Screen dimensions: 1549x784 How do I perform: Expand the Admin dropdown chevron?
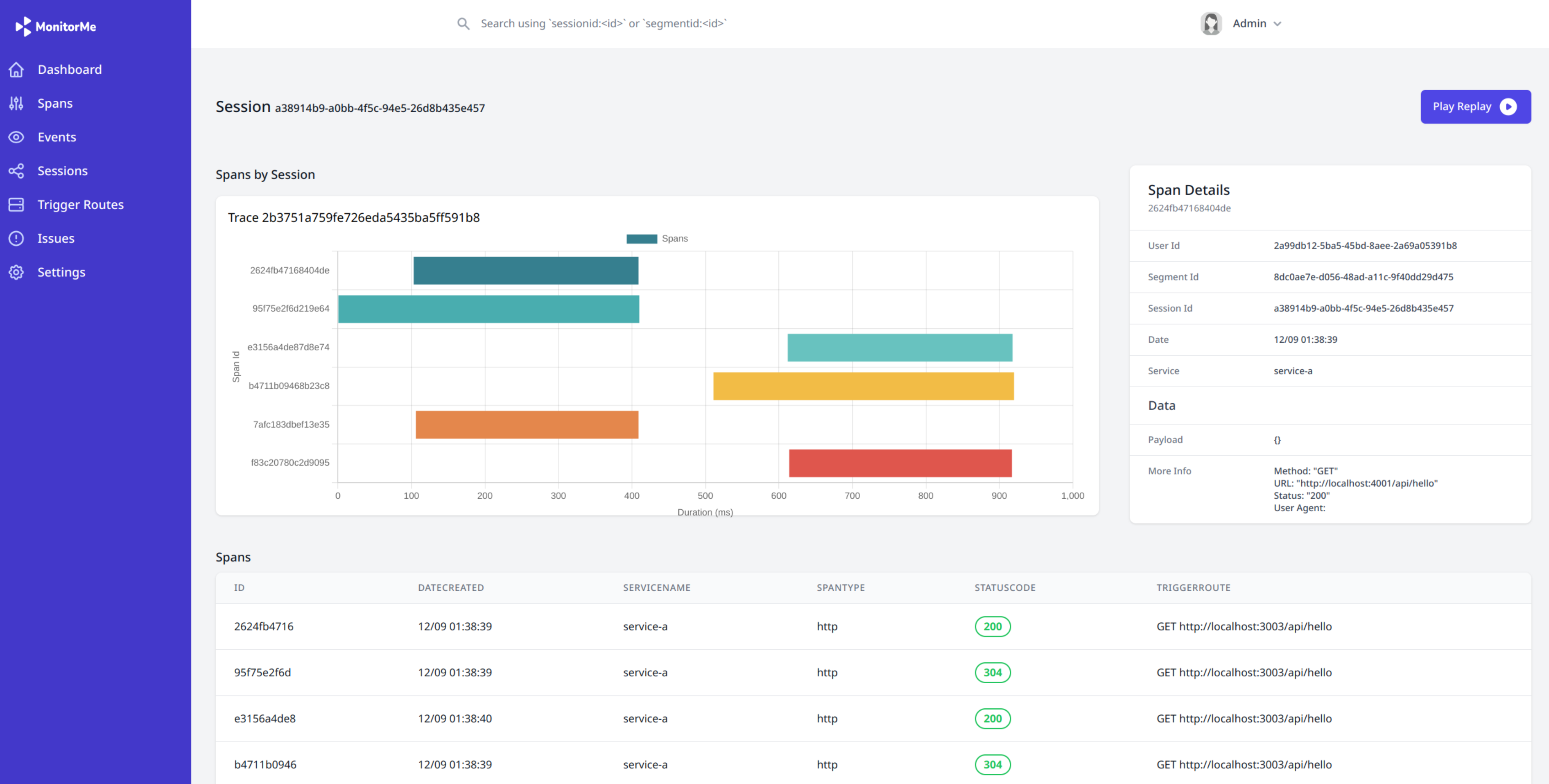pos(1277,24)
